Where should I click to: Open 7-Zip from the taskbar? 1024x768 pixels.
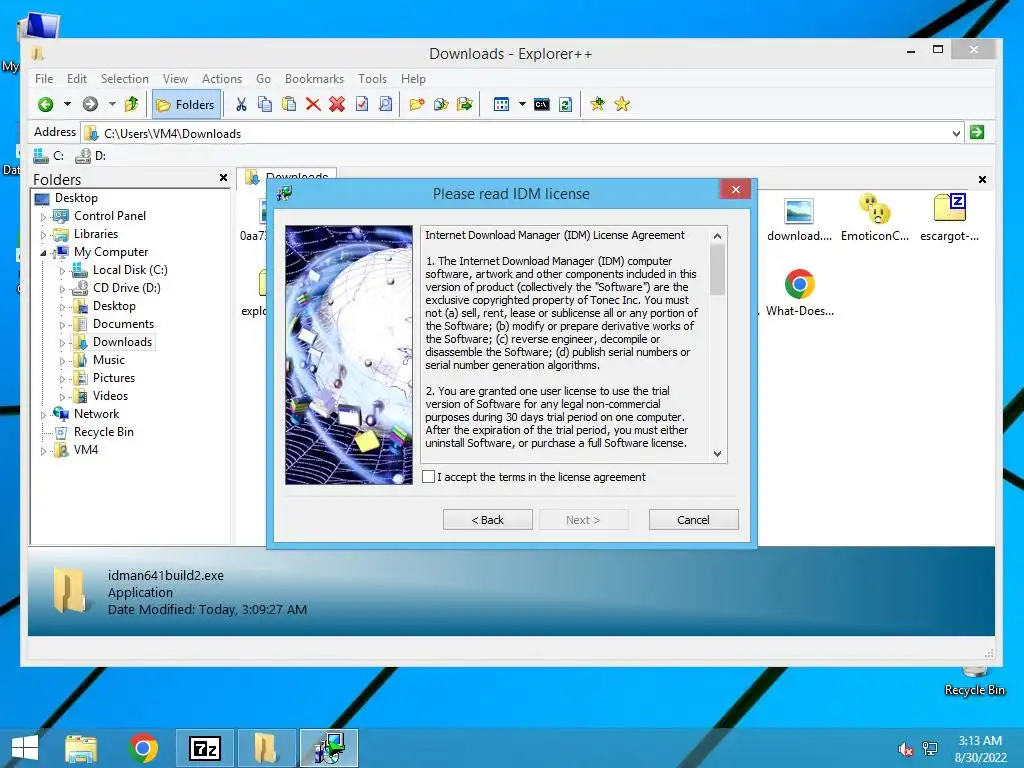pos(204,748)
